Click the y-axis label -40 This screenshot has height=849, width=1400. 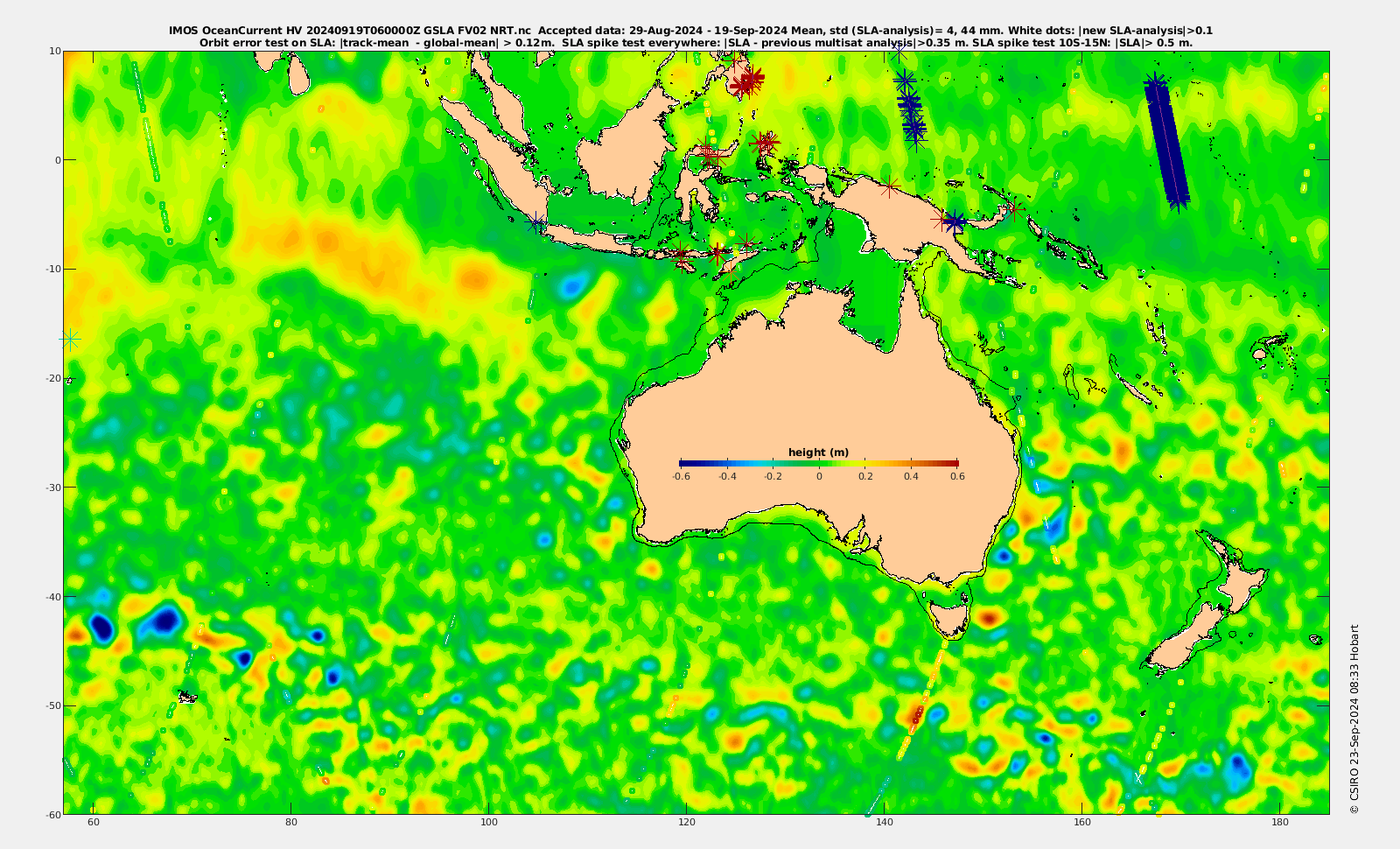click(x=52, y=597)
